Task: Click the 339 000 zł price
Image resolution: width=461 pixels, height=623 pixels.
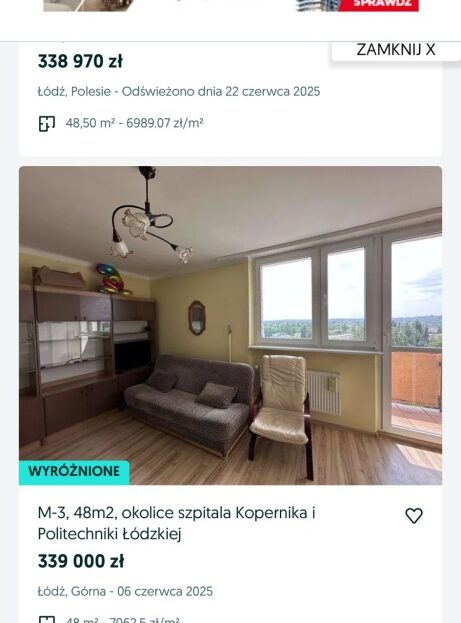Action: tap(81, 561)
